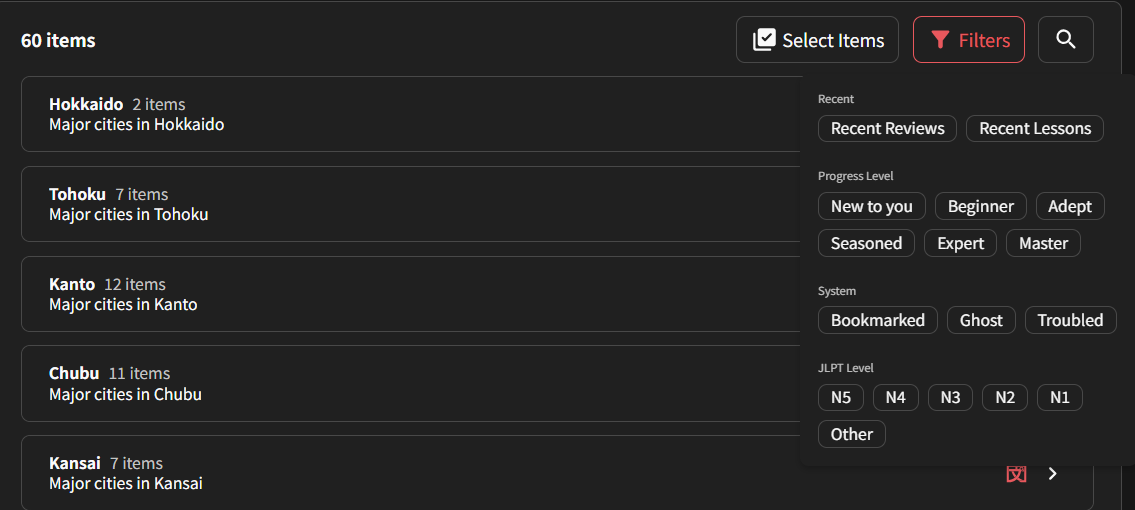Select the Other JLPT filter
Viewport: 1135px width, 510px height.
click(852, 434)
